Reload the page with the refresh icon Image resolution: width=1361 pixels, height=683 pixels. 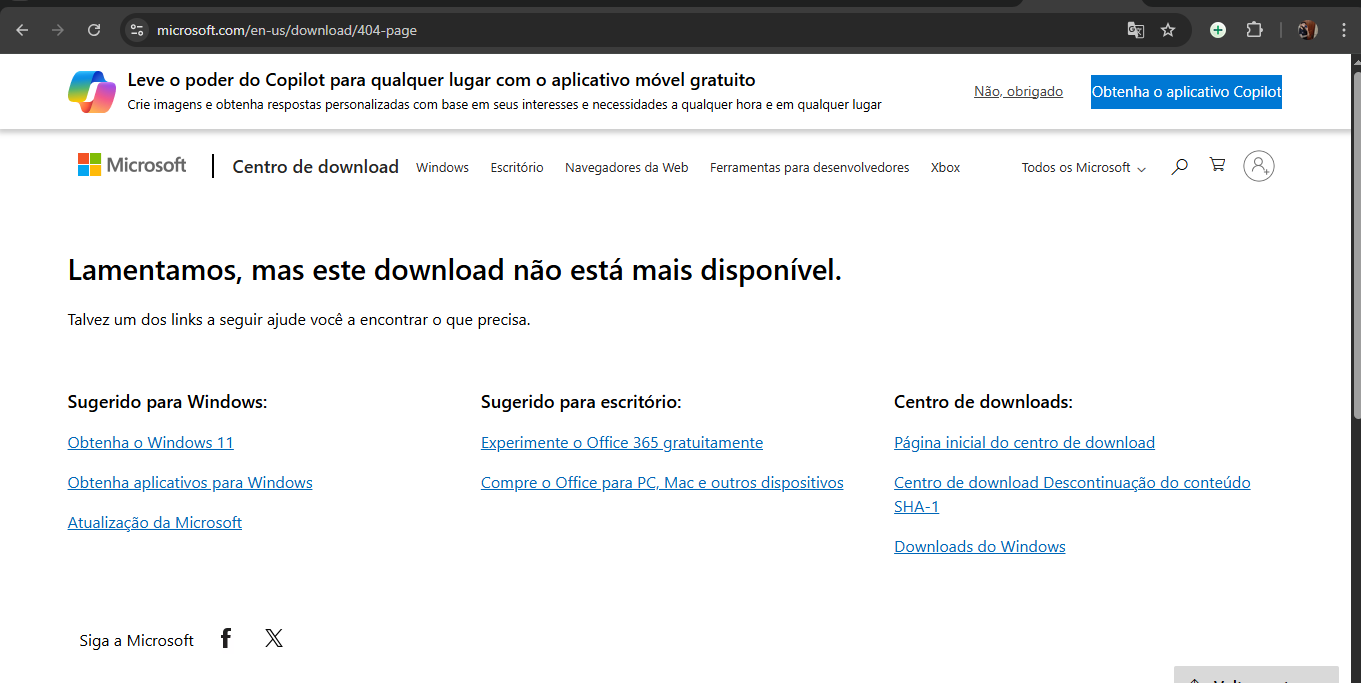coord(94,30)
